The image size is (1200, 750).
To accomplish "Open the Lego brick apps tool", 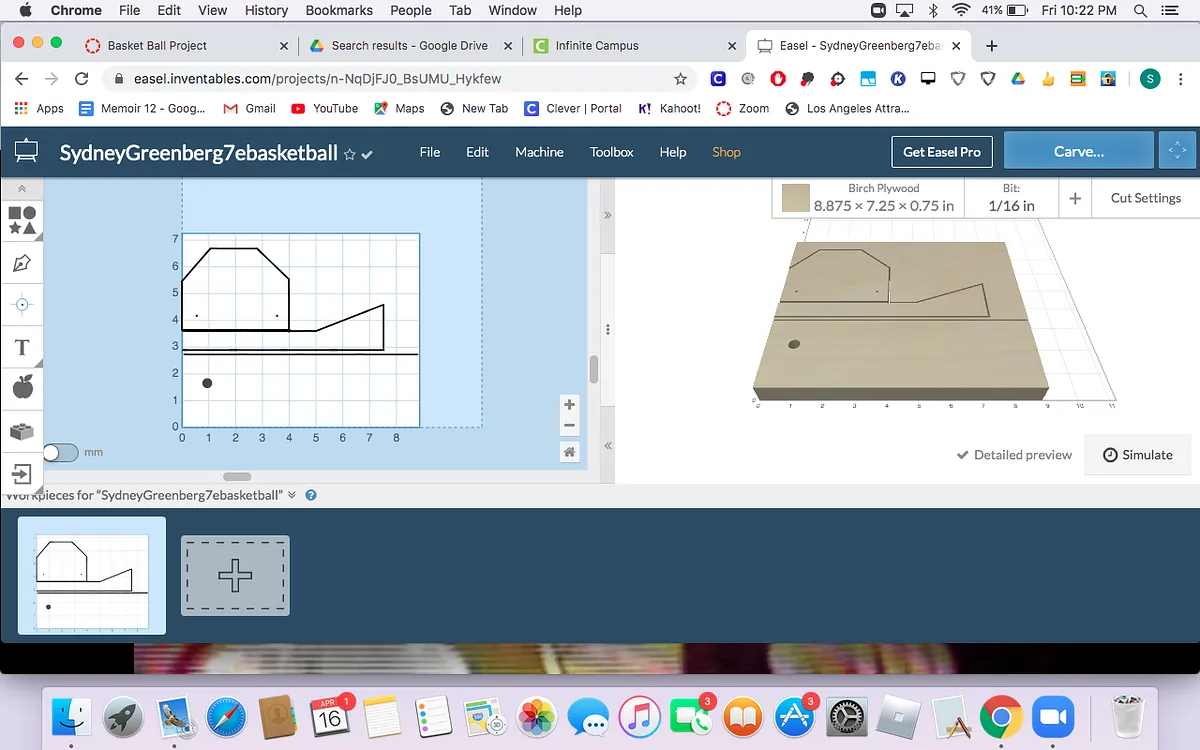I will 22,431.
